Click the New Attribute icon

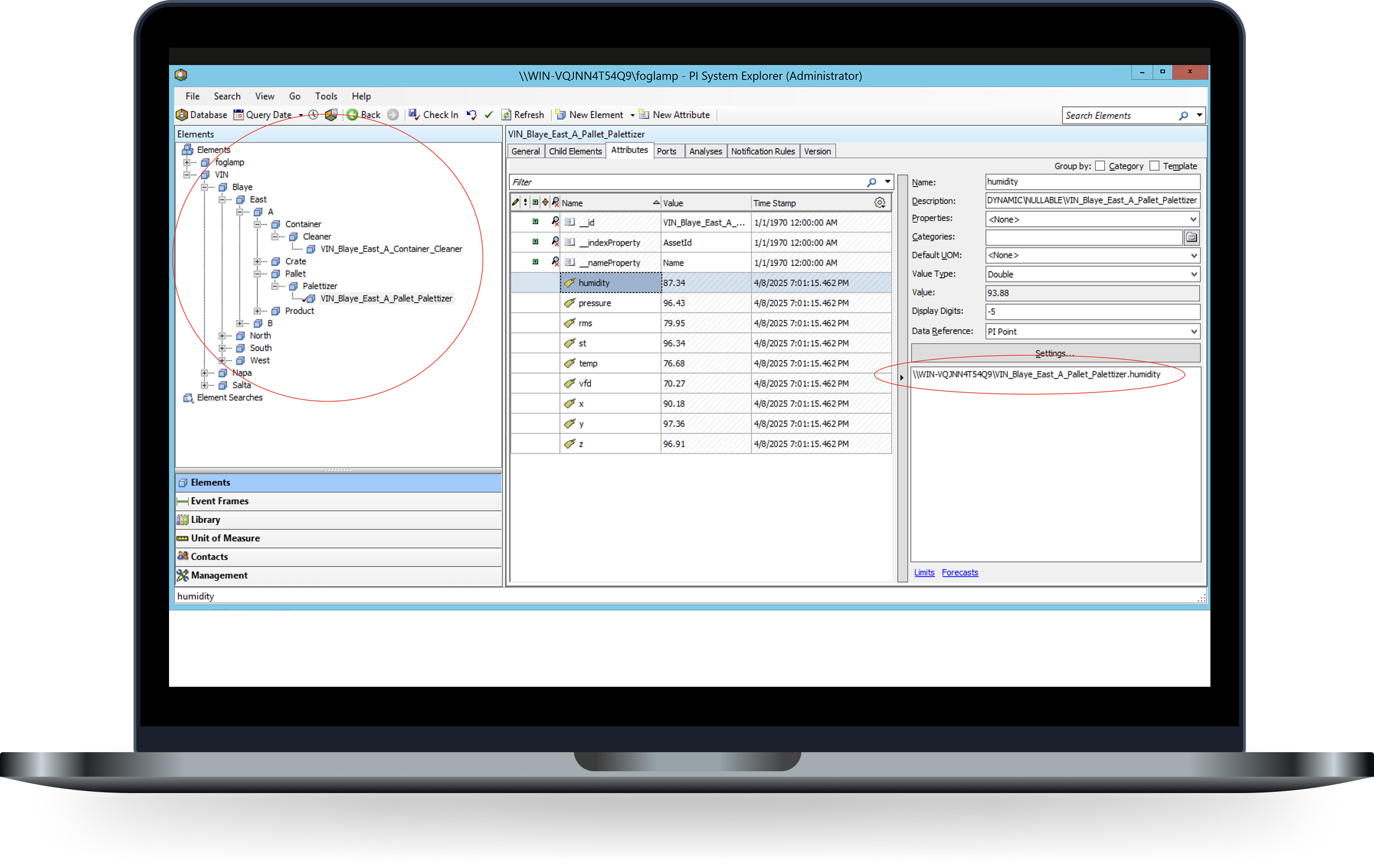[644, 114]
